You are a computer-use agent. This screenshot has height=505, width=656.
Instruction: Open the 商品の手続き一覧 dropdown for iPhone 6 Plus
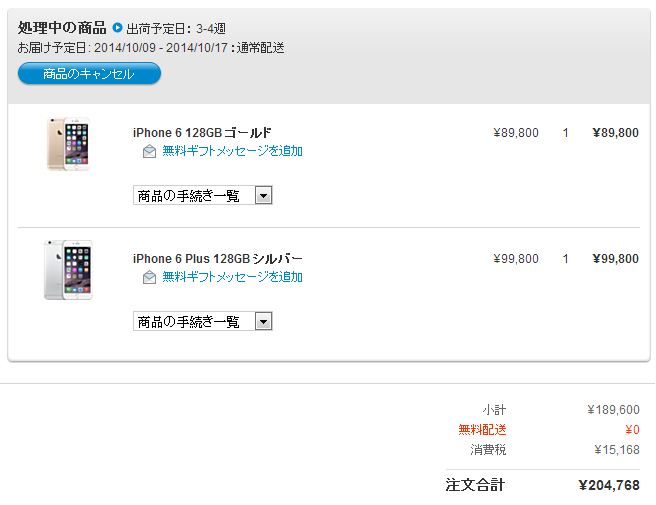coord(202,321)
